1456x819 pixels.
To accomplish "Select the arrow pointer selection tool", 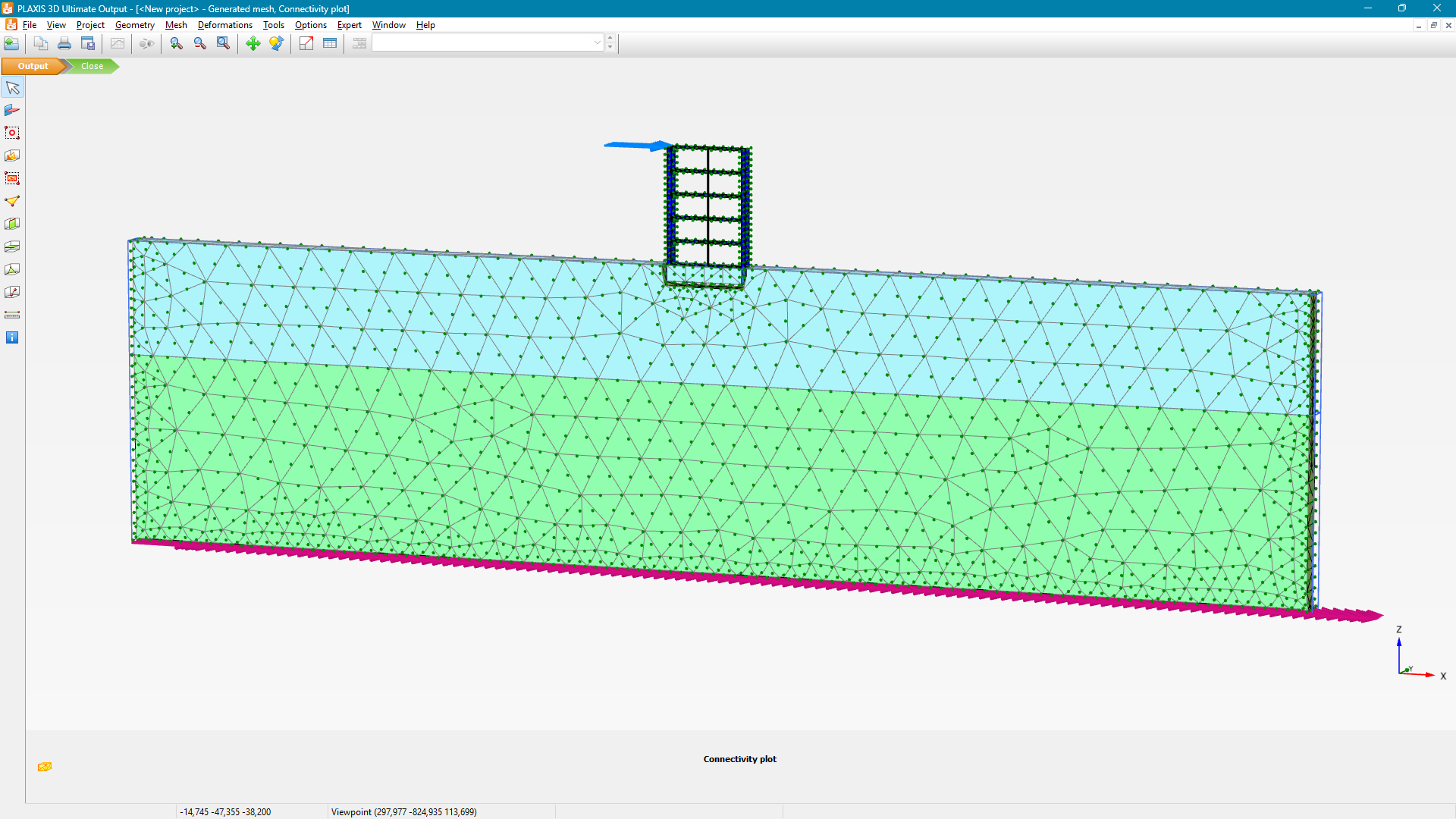I will click(12, 88).
